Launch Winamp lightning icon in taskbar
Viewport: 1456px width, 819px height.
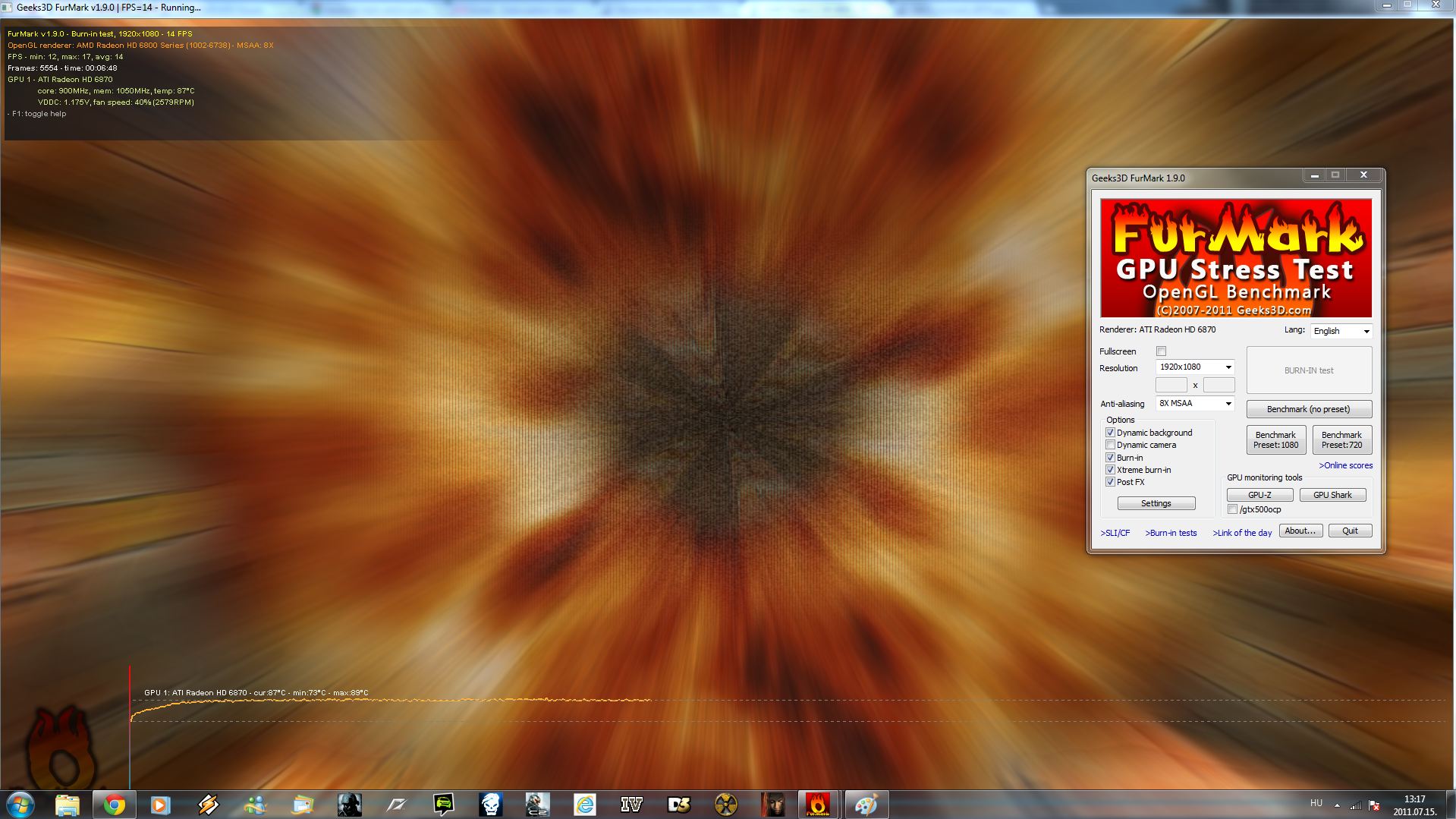[208, 805]
